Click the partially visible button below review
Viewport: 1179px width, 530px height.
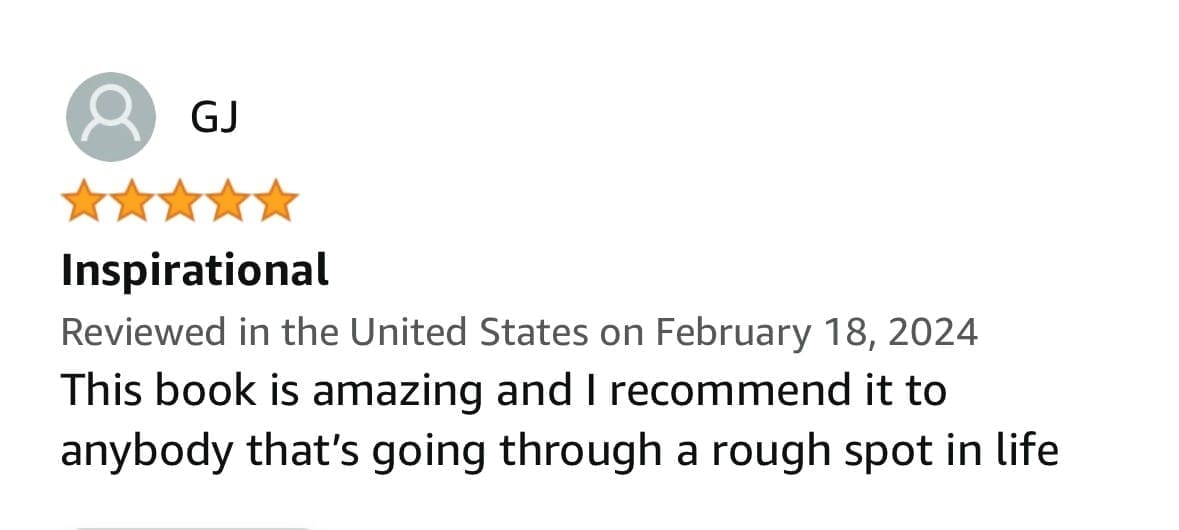point(193,528)
